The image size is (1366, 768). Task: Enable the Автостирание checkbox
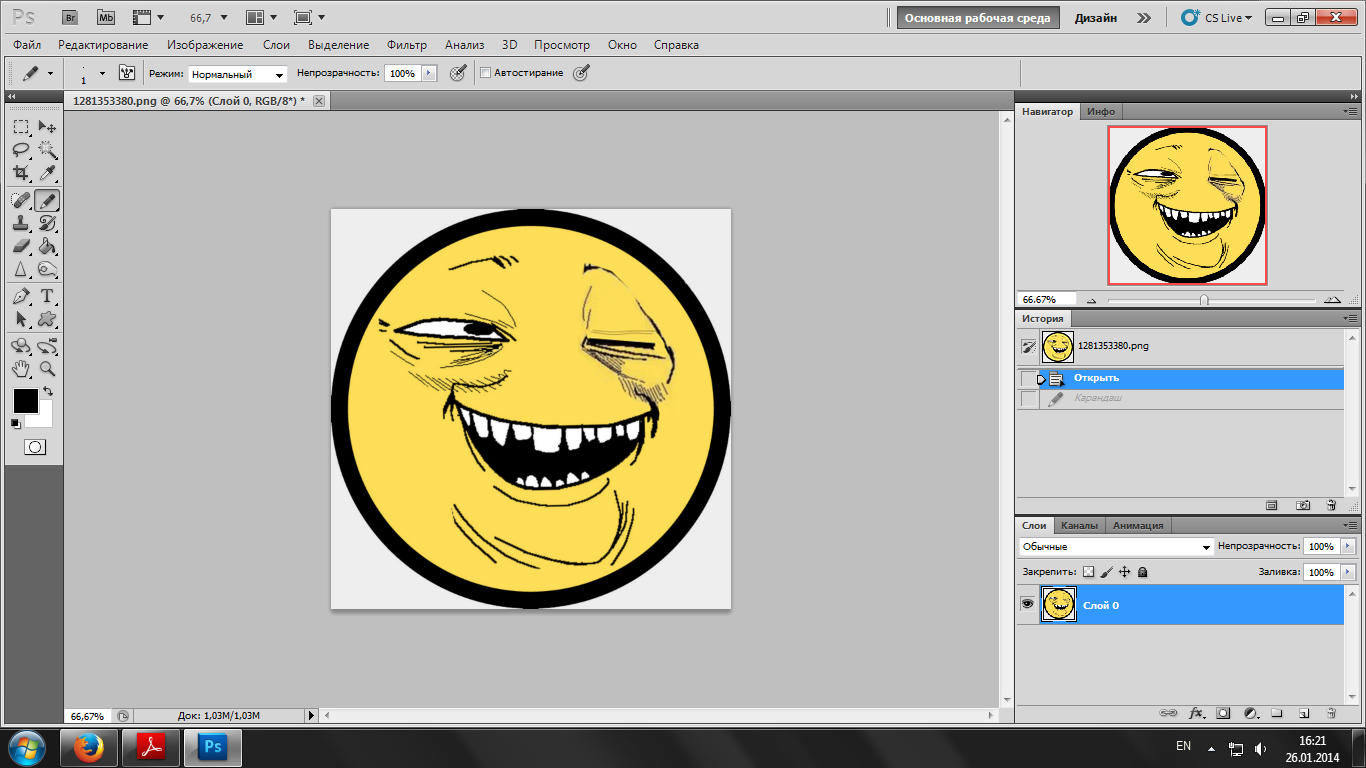(486, 73)
